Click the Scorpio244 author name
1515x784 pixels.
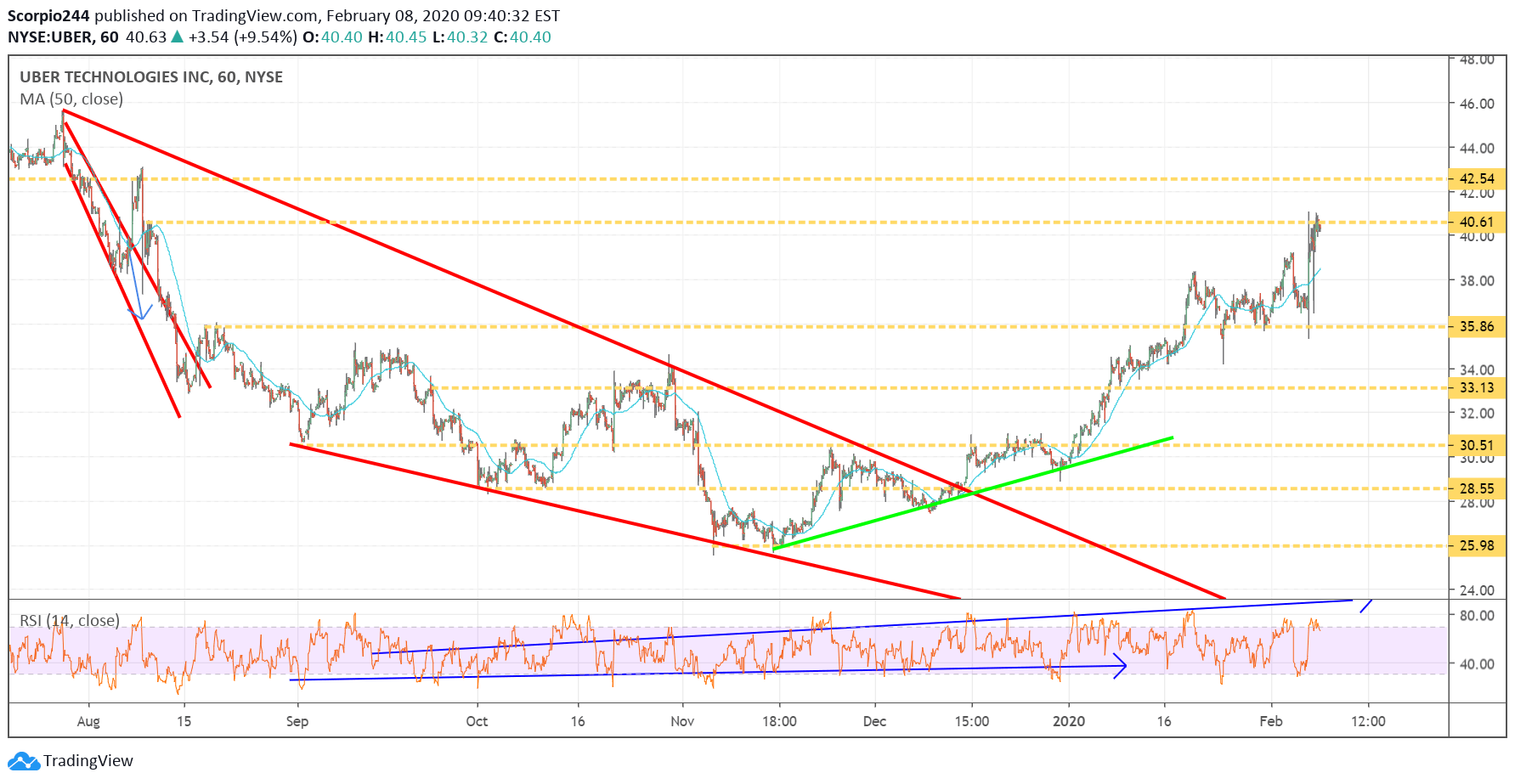(x=48, y=16)
